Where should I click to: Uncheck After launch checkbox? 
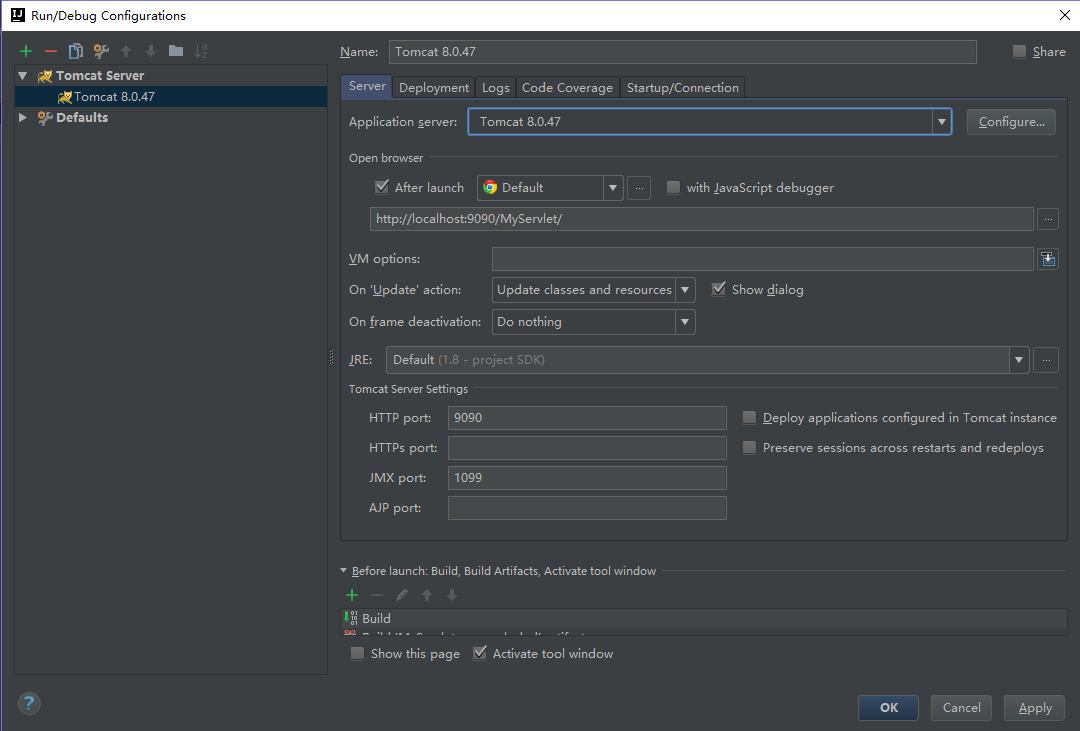382,187
